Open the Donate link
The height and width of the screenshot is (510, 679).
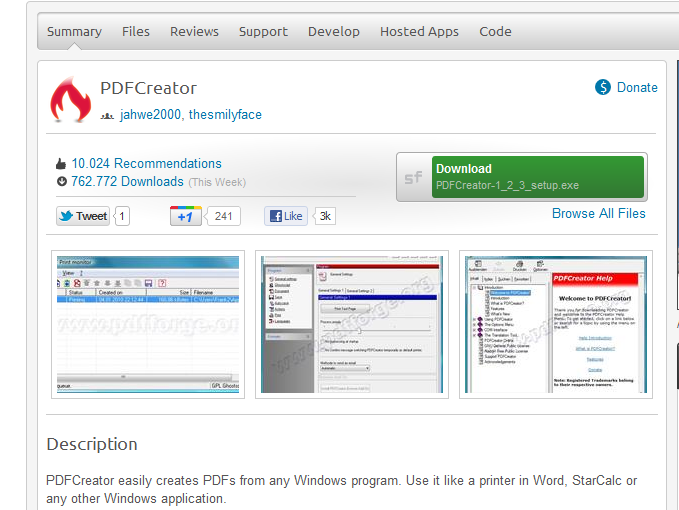(637, 87)
